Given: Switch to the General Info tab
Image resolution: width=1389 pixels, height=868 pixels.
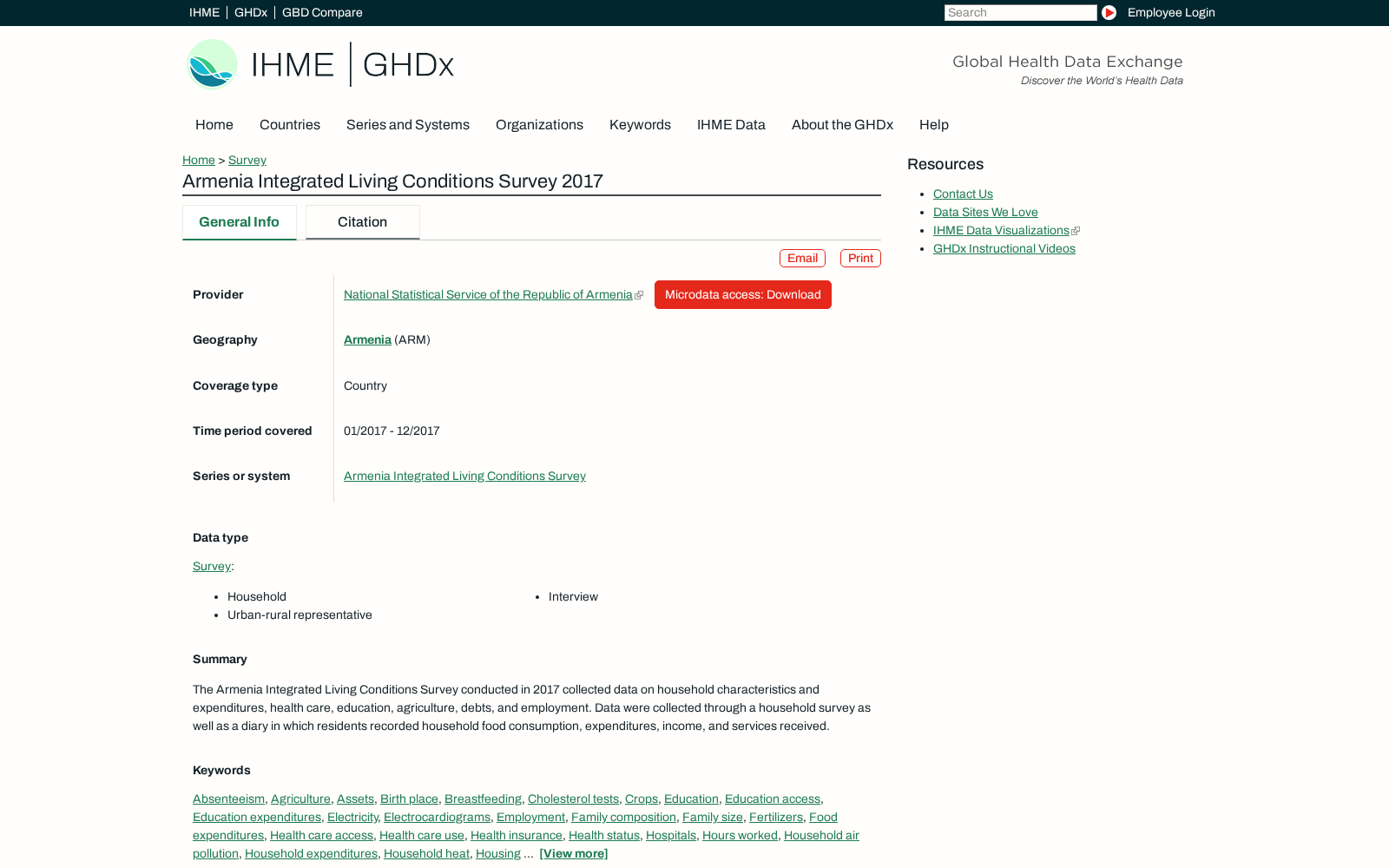Looking at the screenshot, I should pyautogui.click(x=239, y=222).
